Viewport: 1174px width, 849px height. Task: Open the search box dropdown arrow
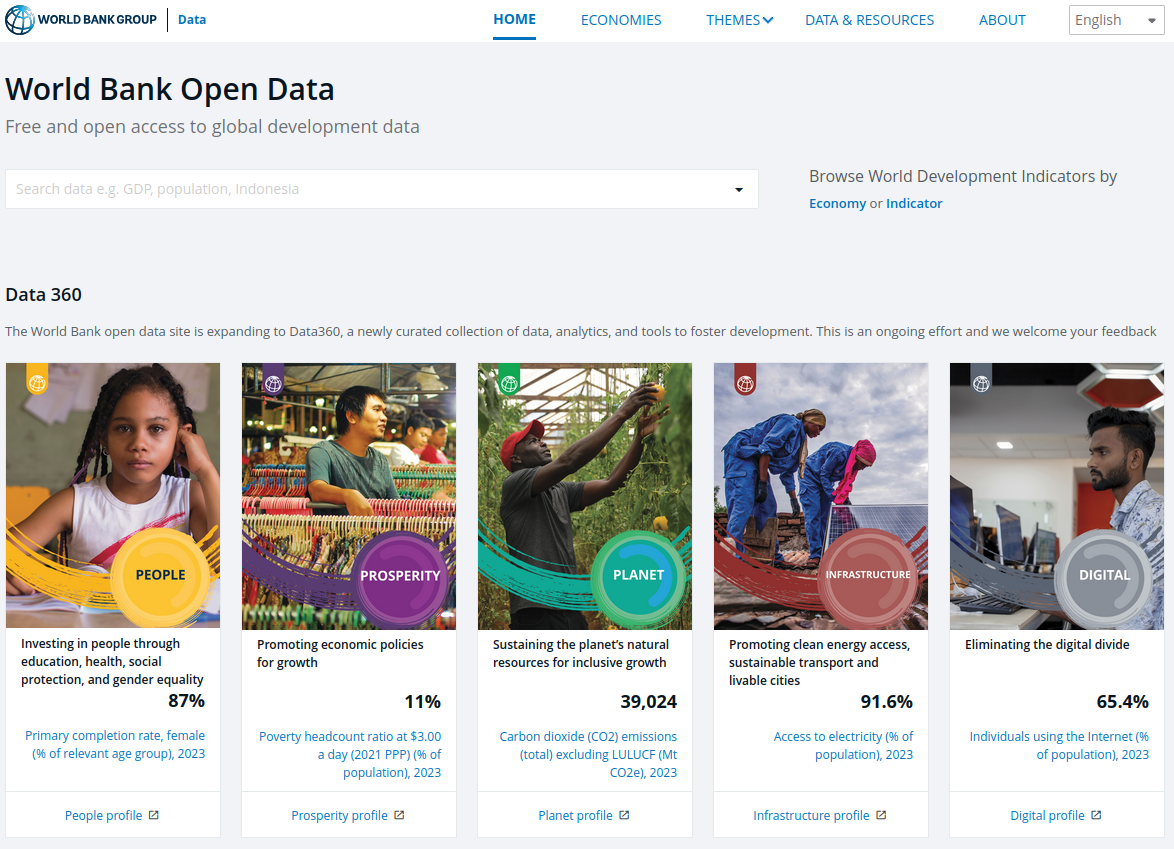(x=739, y=190)
